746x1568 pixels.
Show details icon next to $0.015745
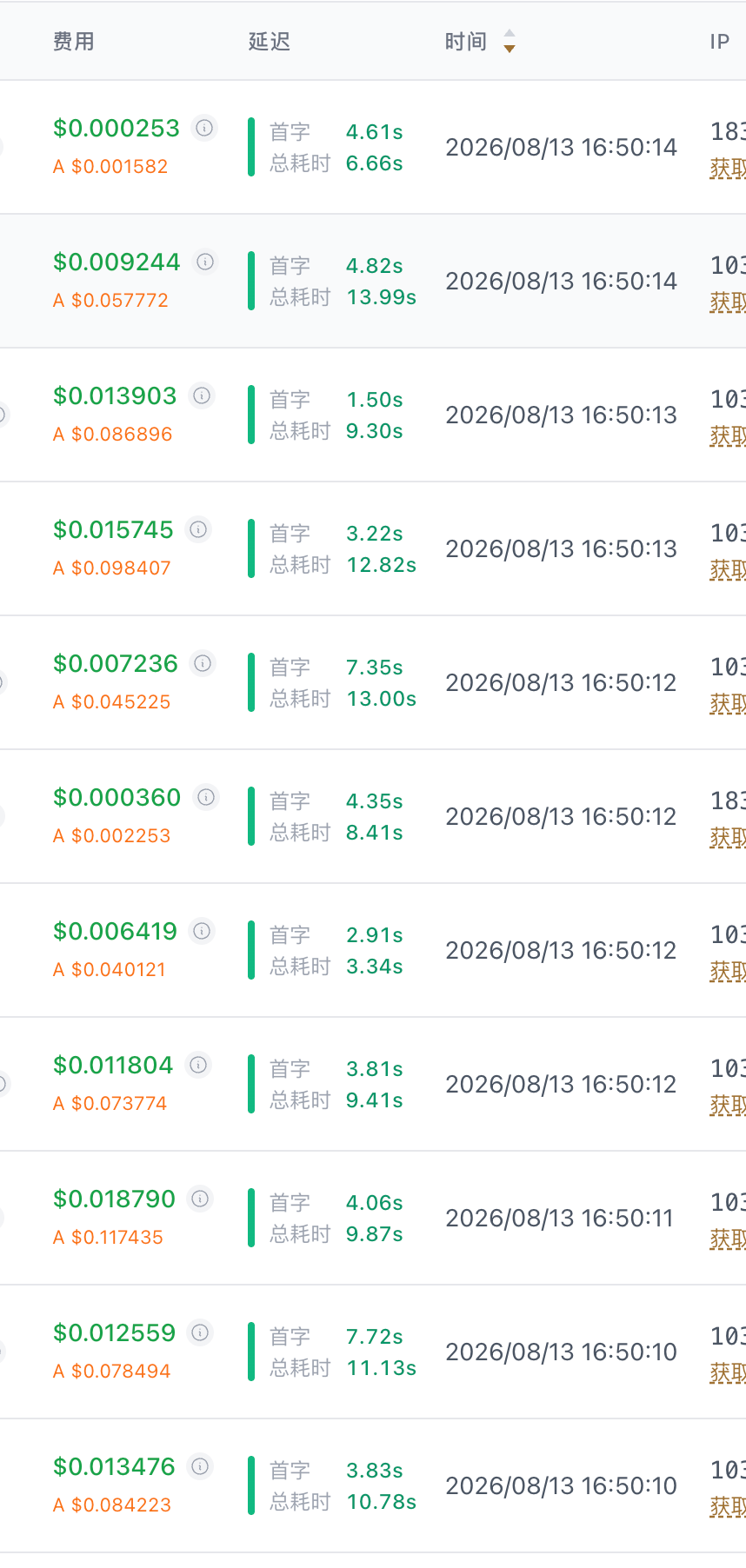[198, 529]
